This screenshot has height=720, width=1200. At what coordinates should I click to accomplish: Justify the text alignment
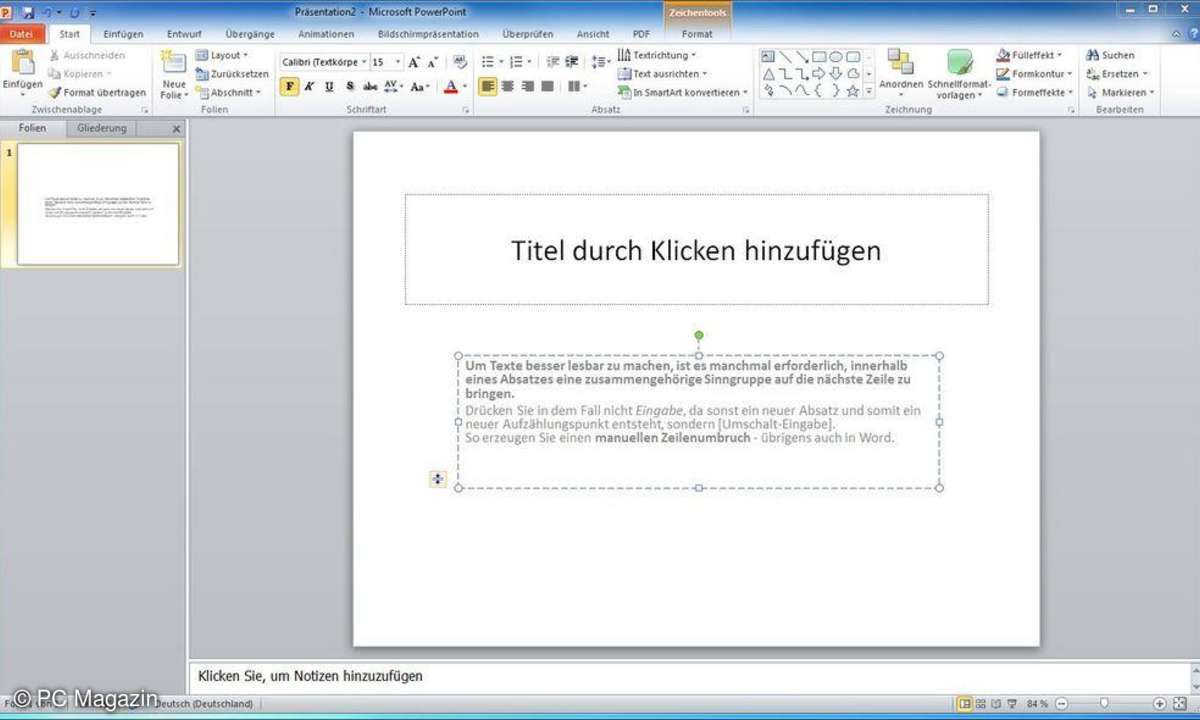547,86
